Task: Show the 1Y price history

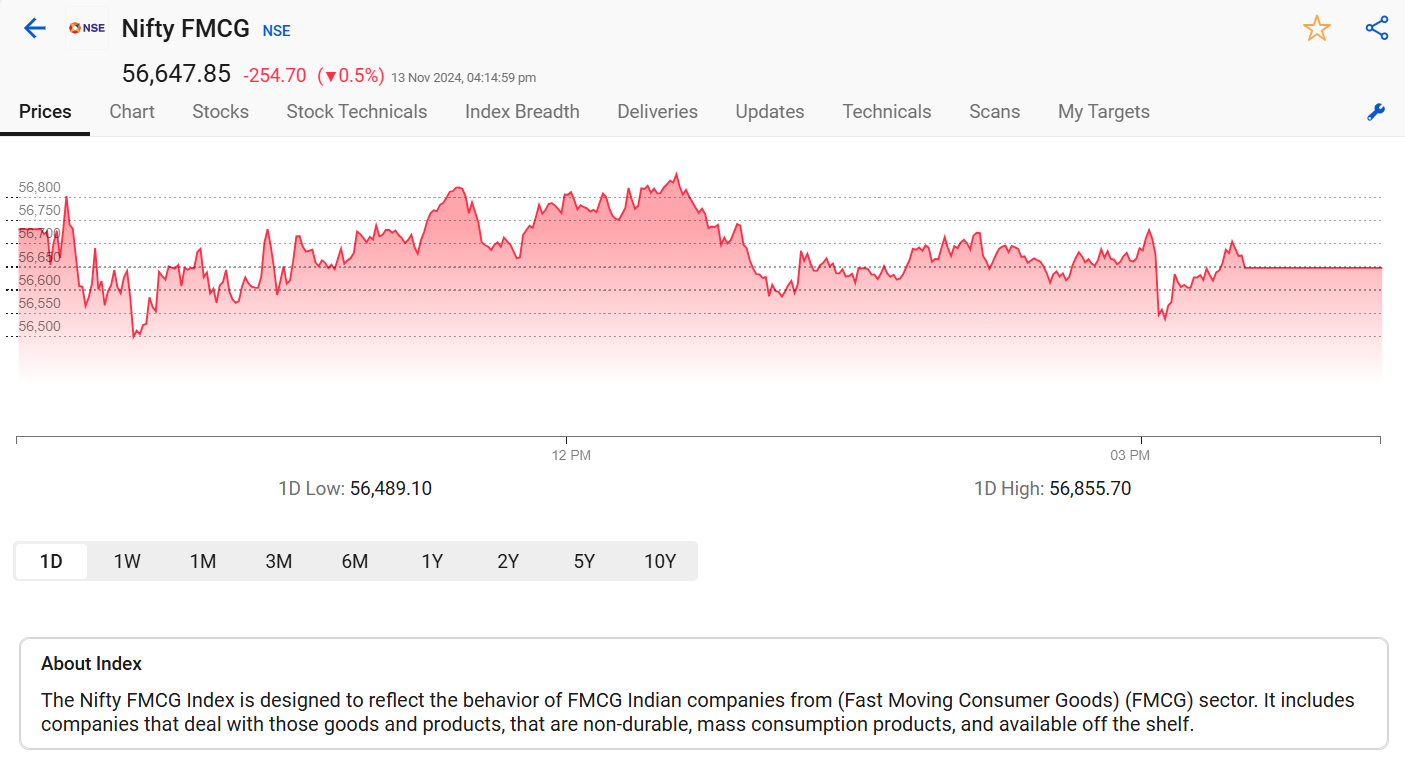Action: [432, 561]
